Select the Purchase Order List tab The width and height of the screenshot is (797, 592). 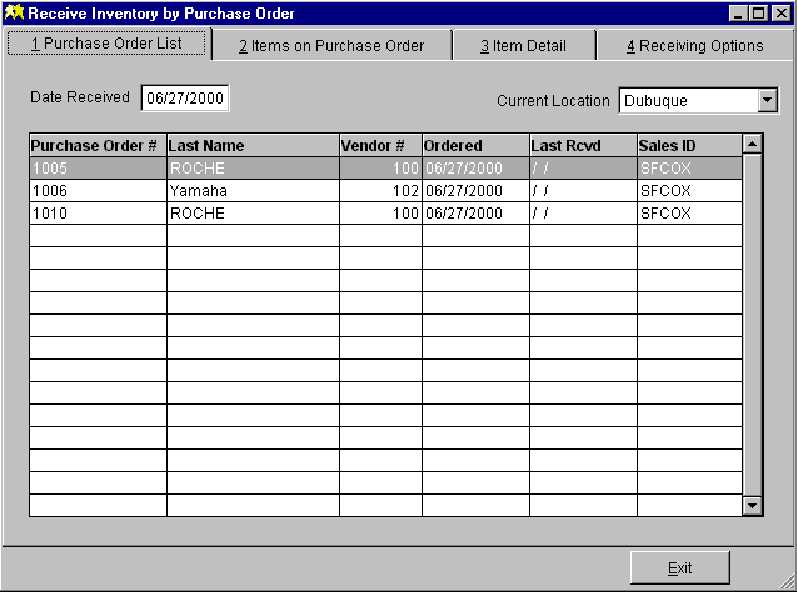point(108,44)
